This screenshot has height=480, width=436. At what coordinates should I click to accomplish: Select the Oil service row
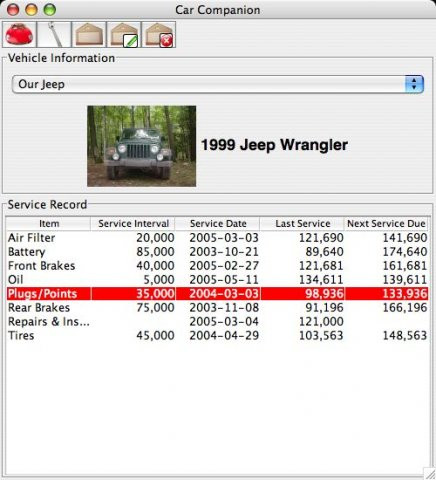217,280
